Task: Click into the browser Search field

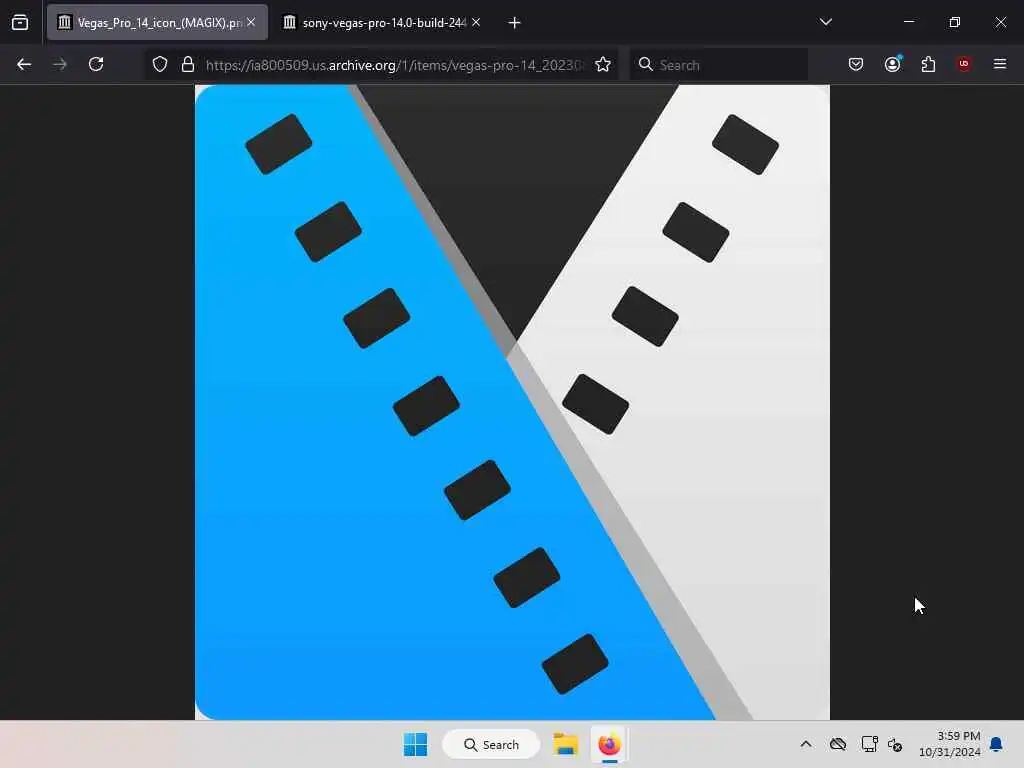Action: coord(719,65)
